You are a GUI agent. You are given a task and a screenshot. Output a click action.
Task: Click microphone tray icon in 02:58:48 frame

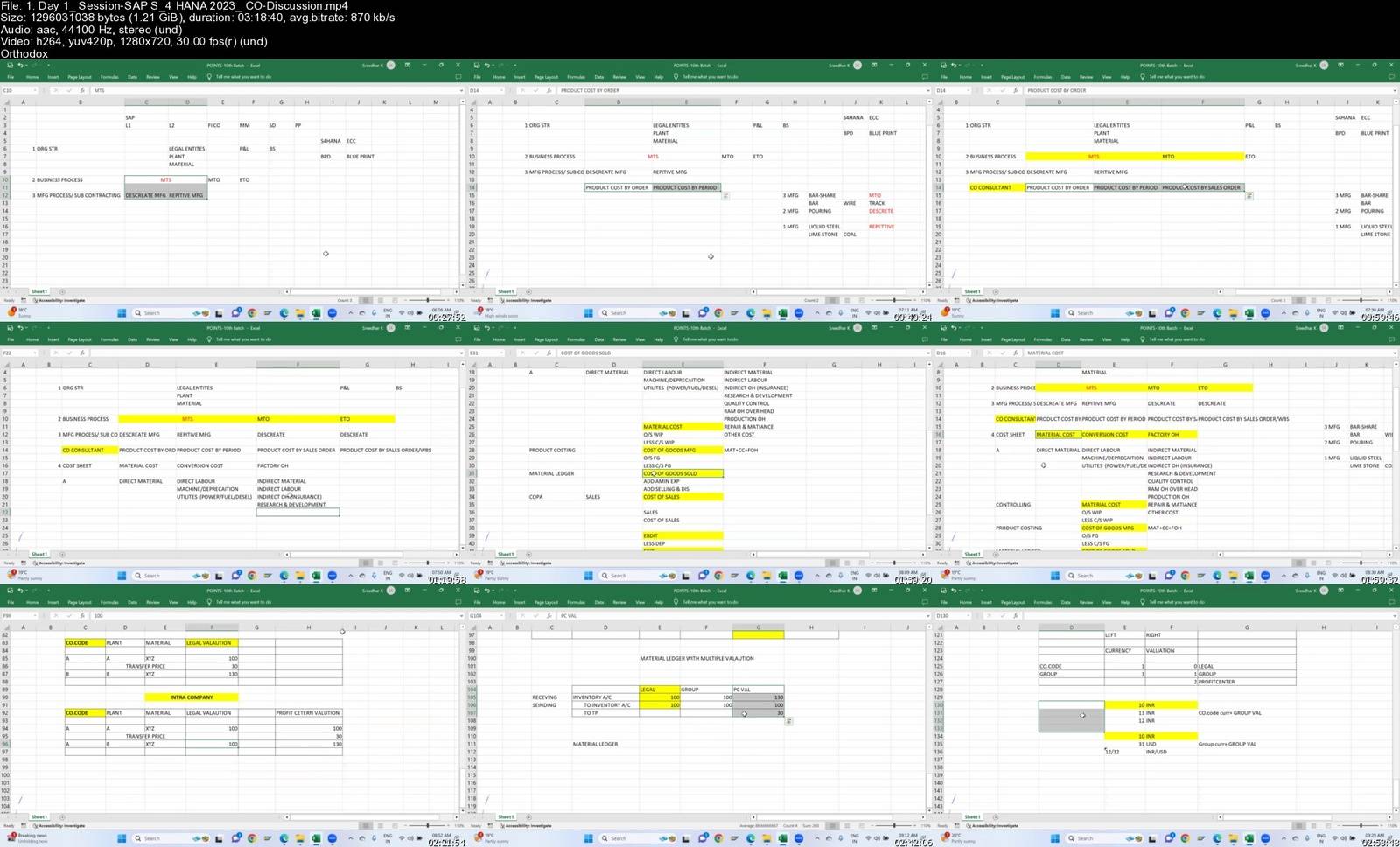point(1307,837)
